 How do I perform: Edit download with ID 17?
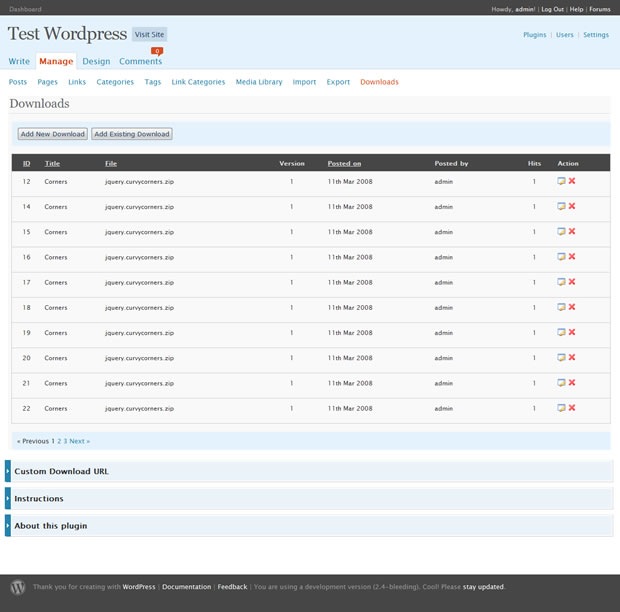pyautogui.click(x=561, y=282)
